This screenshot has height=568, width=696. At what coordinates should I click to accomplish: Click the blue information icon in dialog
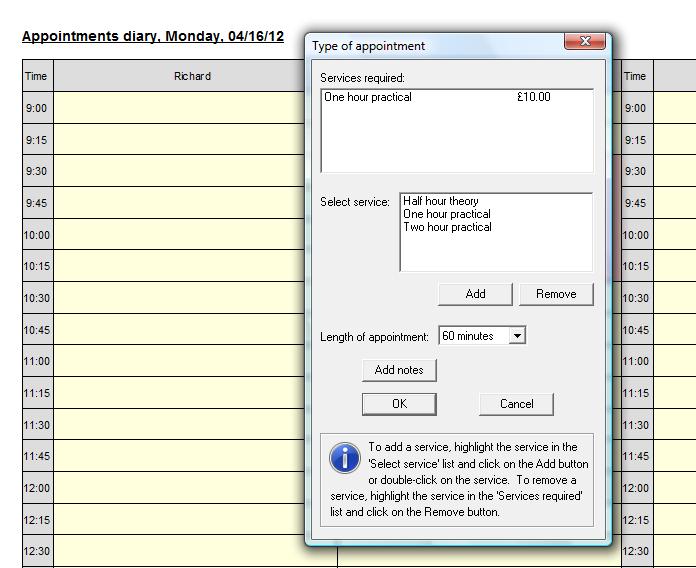point(345,458)
